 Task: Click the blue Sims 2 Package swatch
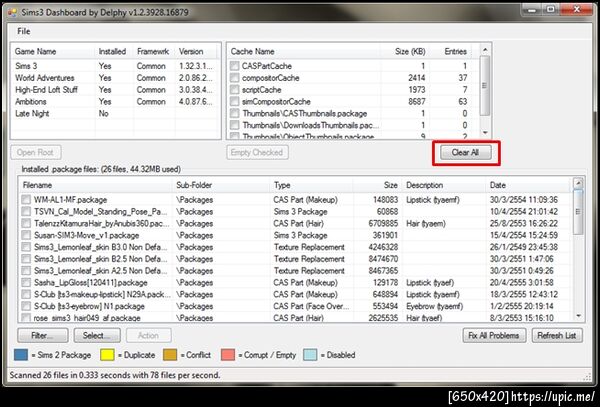(x=21, y=355)
